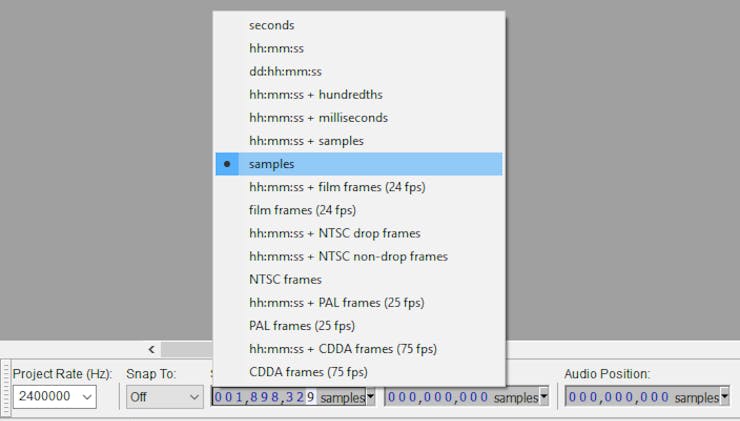Open Audio Position format dropdown arrow
Screen dimensions: 740x421
tap(724, 396)
